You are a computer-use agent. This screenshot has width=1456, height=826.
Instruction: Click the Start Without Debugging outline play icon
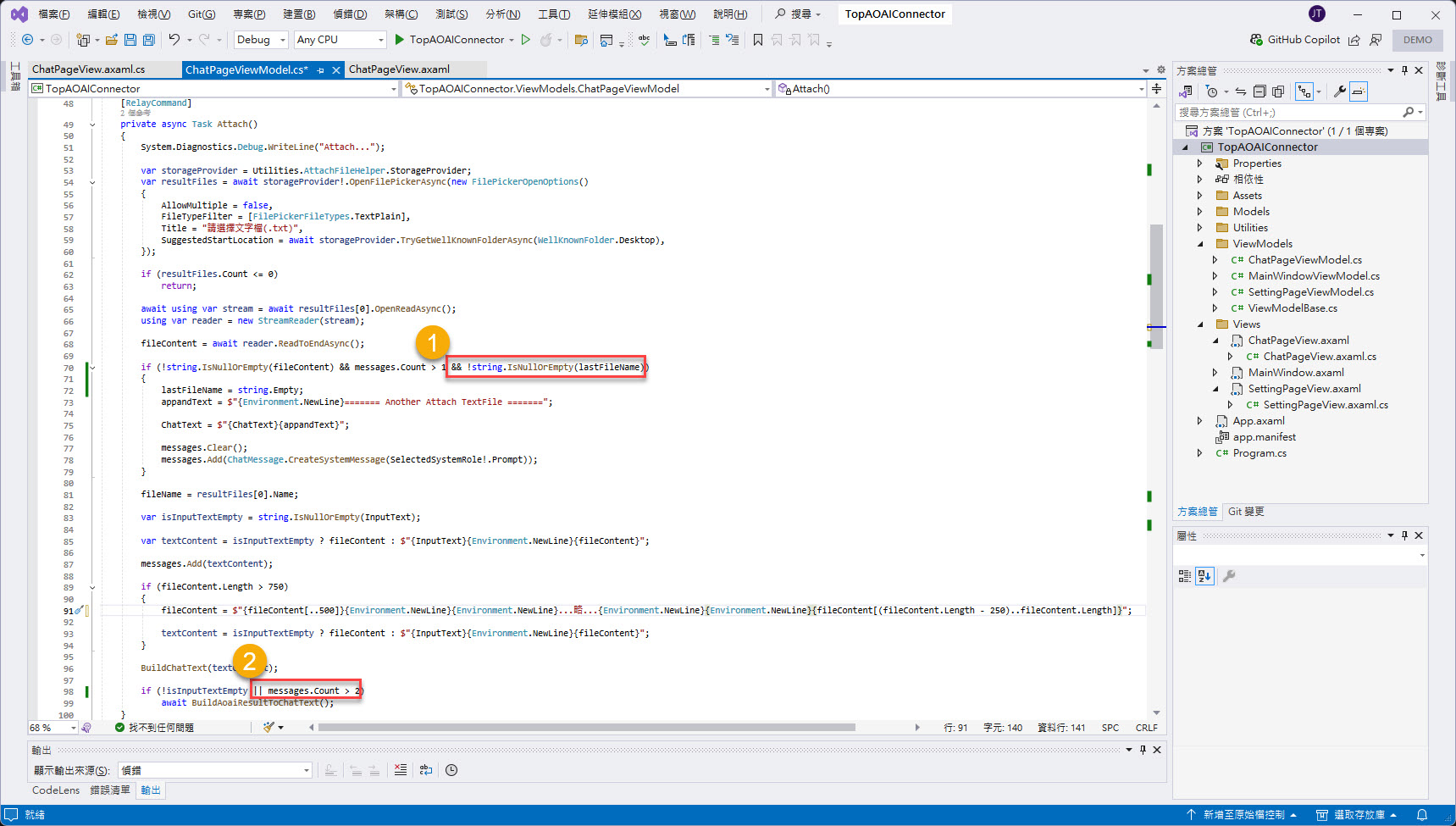click(526, 40)
